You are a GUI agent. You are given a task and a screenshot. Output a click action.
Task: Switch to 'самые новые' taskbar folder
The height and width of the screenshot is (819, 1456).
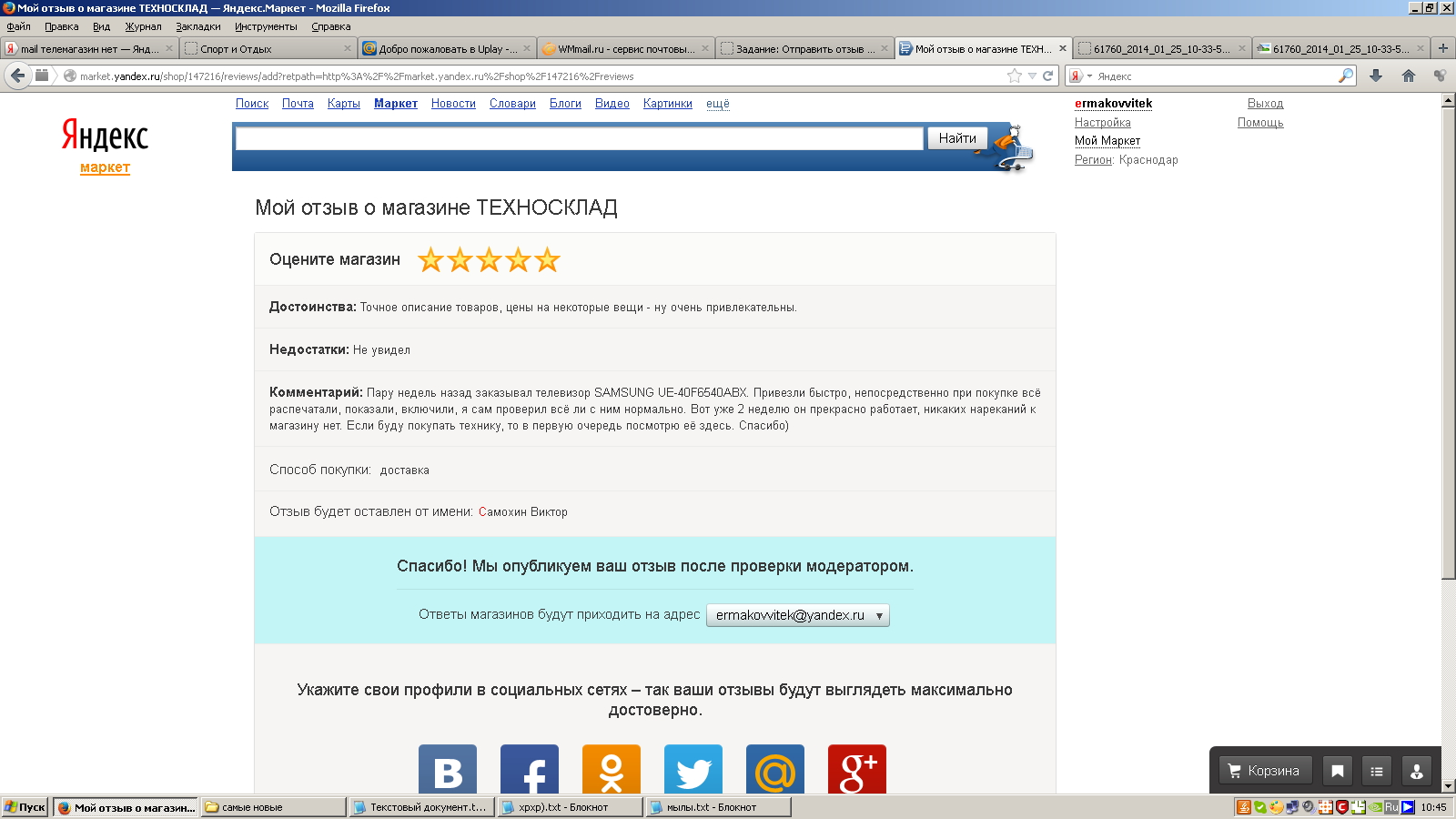[273, 807]
